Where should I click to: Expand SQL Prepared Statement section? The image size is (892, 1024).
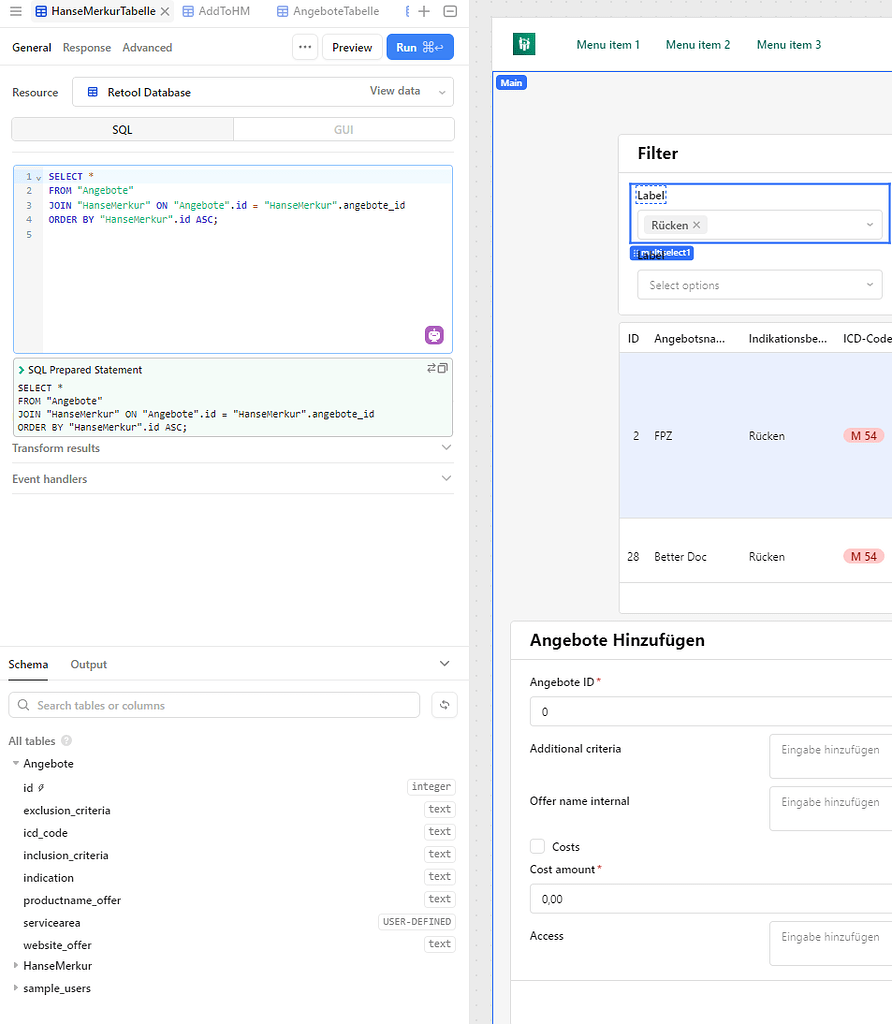tap(22, 370)
